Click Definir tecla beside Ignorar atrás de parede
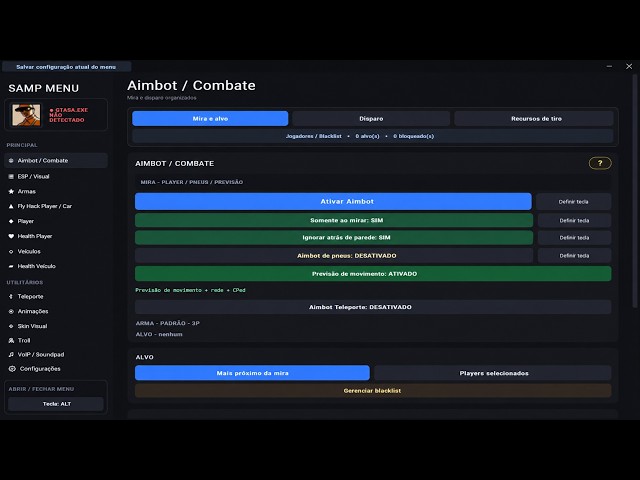 pos(574,238)
